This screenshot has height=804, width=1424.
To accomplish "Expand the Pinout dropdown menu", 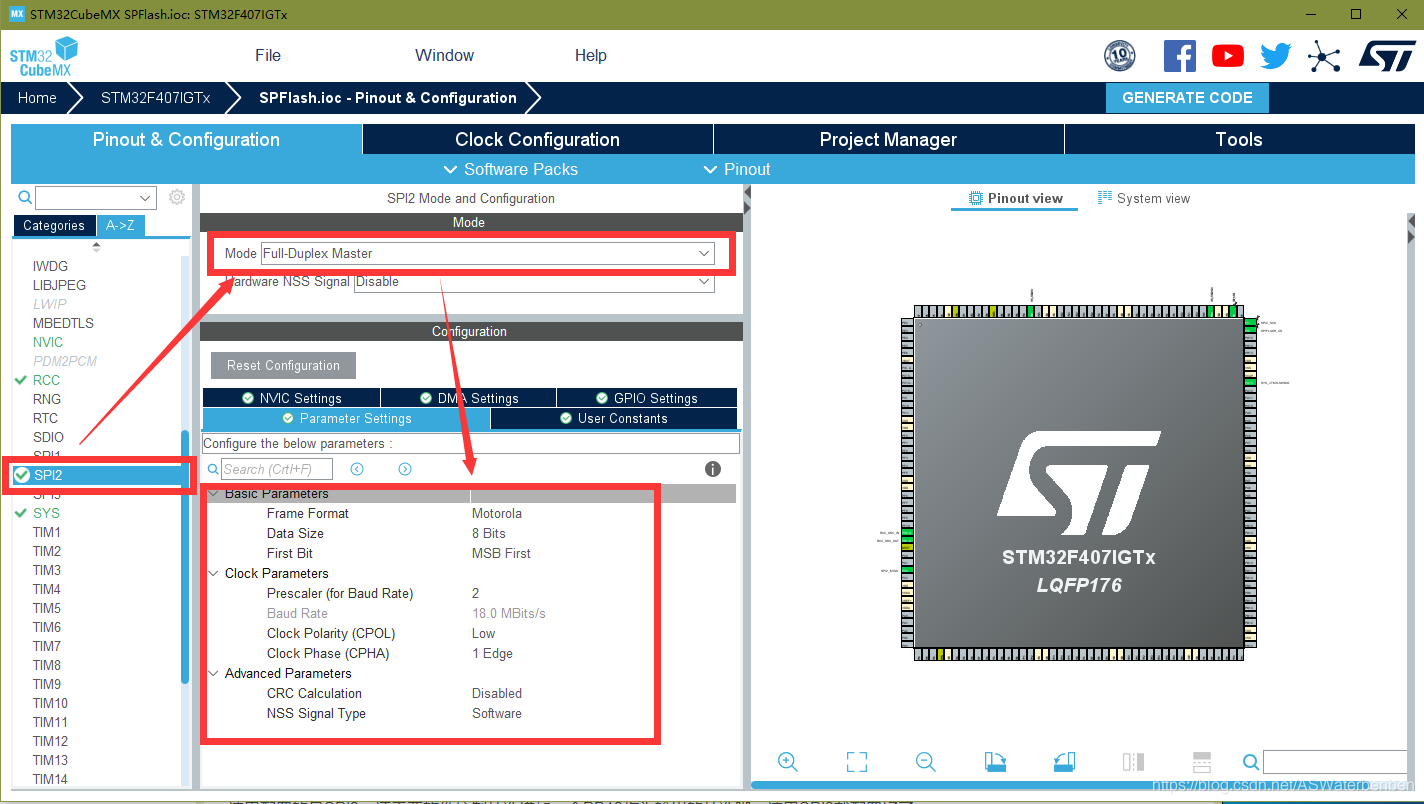I will [737, 169].
